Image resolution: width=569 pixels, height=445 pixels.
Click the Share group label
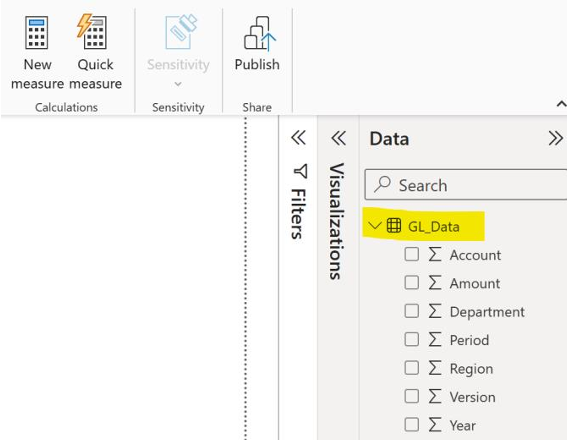click(257, 107)
